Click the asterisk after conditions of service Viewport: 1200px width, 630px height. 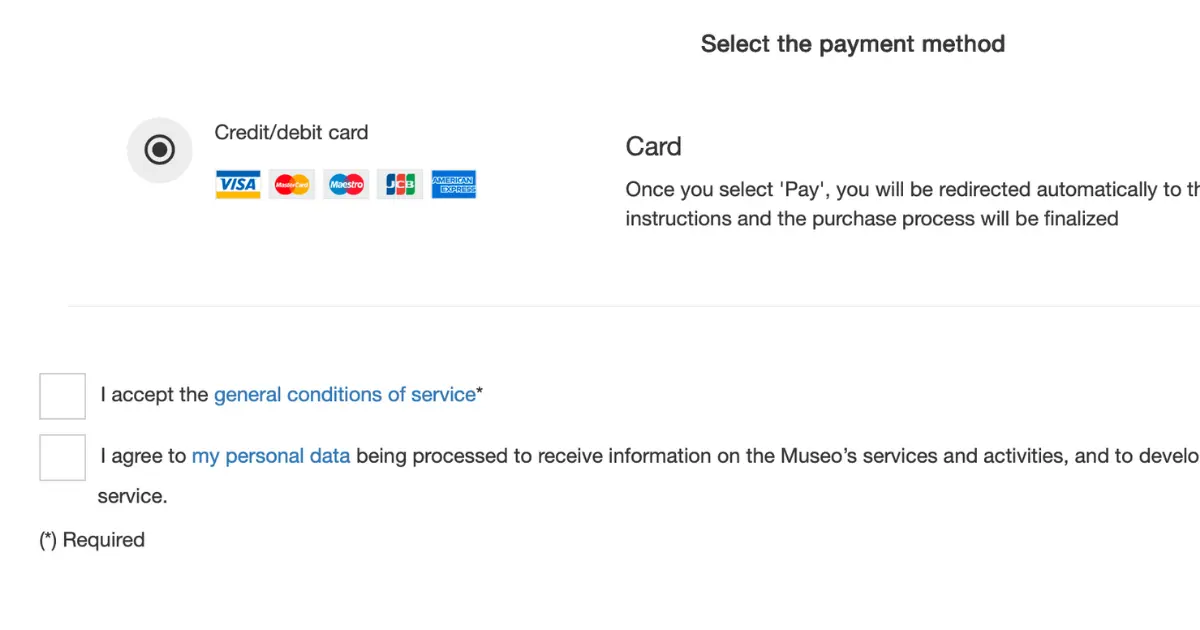480,391
